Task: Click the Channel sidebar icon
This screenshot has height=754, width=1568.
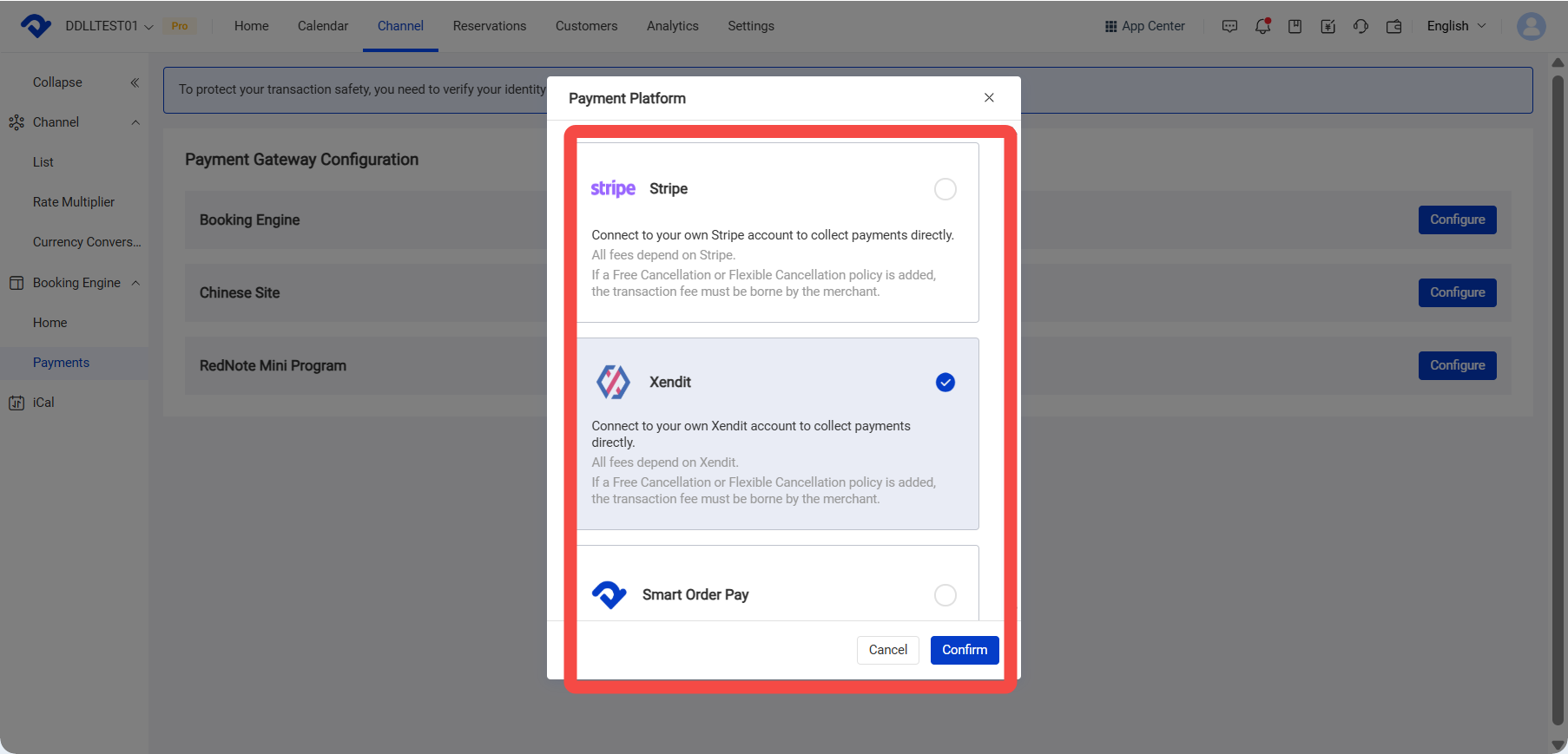Action: coord(16,122)
